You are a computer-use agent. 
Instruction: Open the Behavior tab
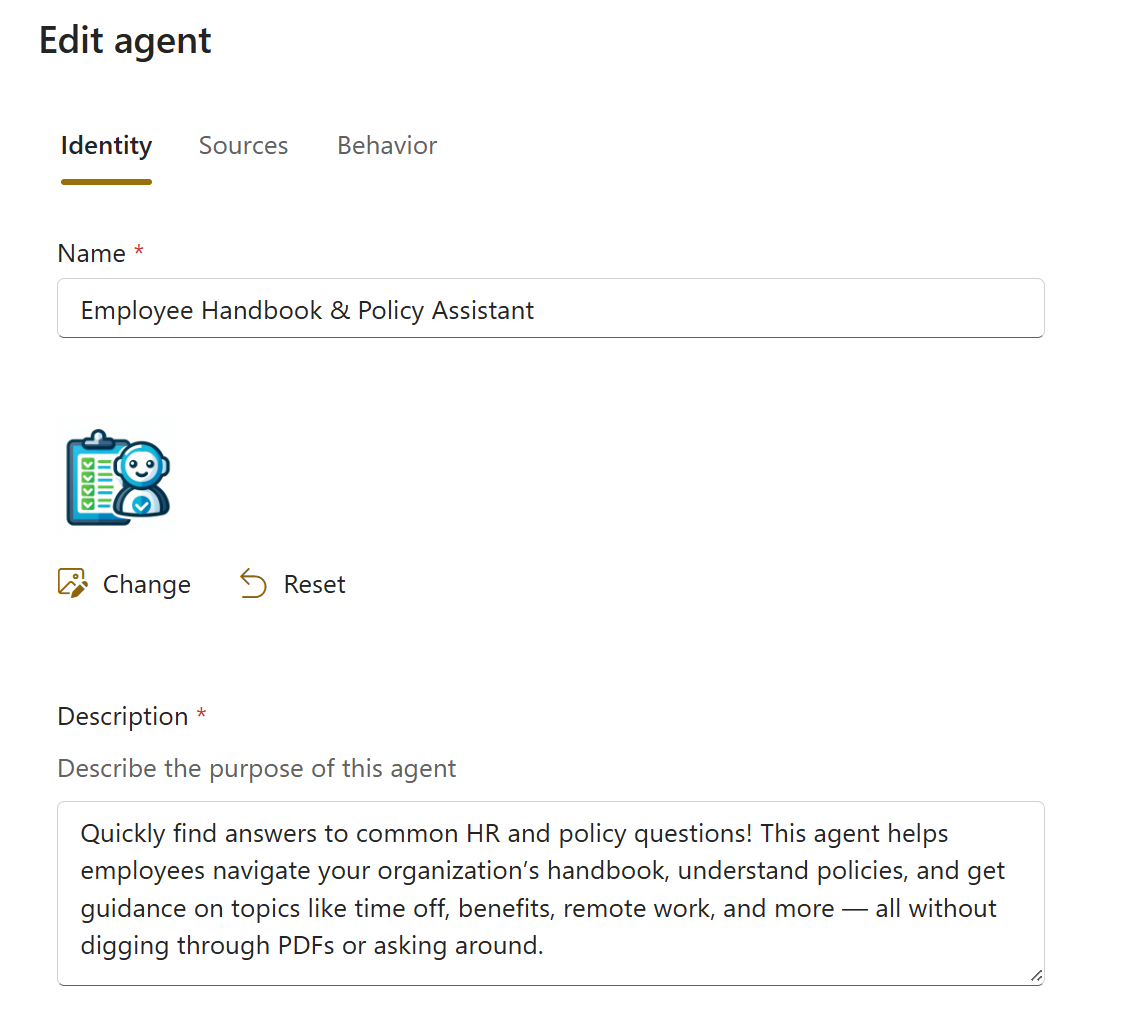pyautogui.click(x=386, y=145)
